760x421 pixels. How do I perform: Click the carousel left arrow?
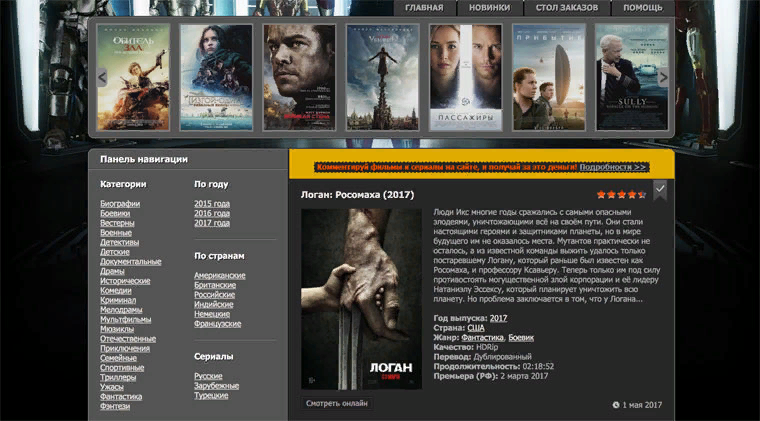coord(102,77)
